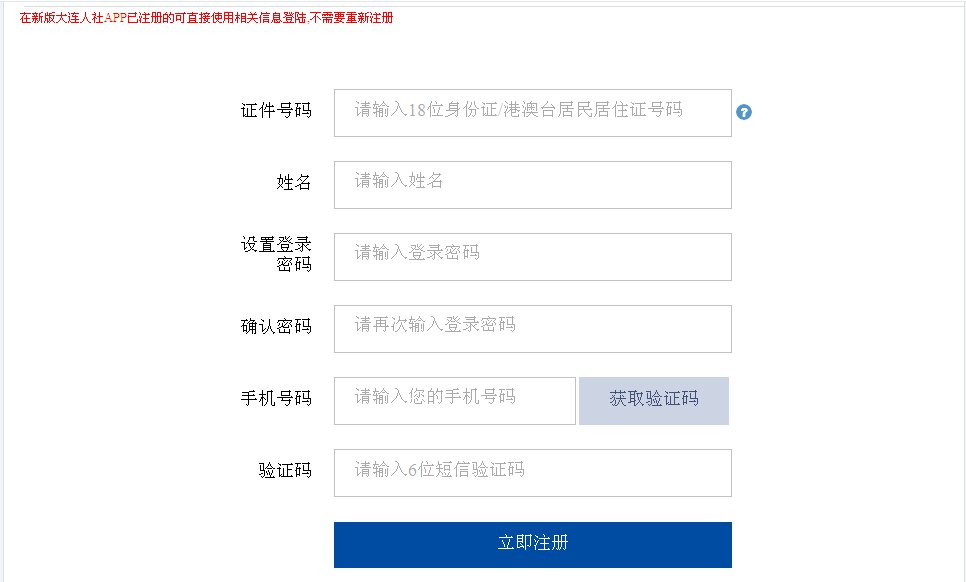Click the 验证码 label text
Image resolution: width=966 pixels, height=582 pixels.
pyautogui.click(x=285, y=470)
